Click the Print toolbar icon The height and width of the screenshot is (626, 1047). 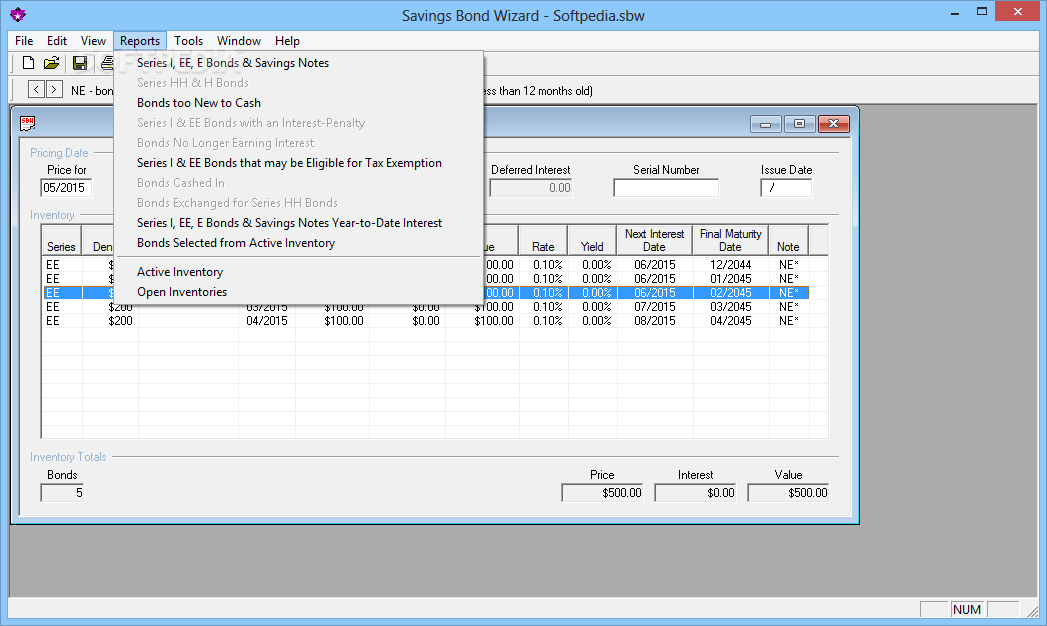pos(106,63)
